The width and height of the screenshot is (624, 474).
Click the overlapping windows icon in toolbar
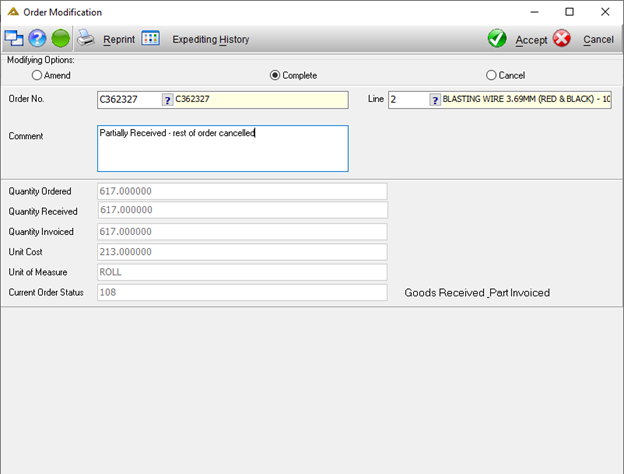14,39
